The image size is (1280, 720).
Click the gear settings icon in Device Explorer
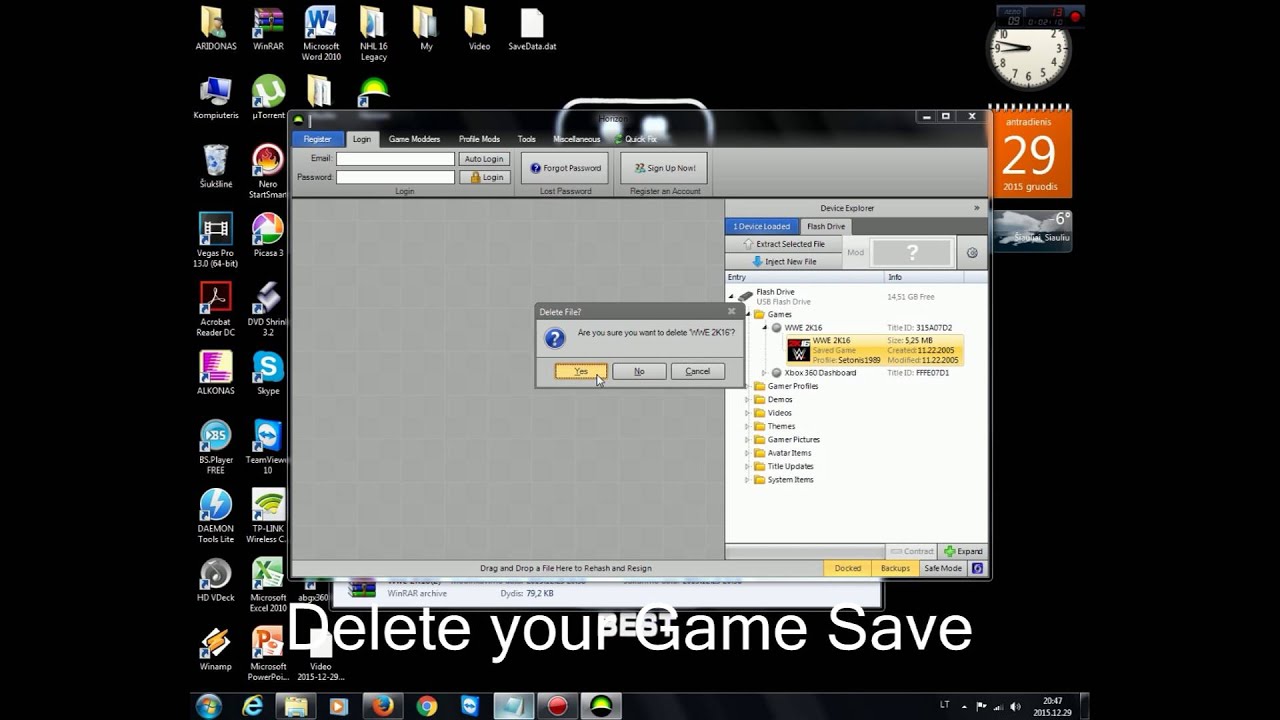pyautogui.click(x=972, y=253)
